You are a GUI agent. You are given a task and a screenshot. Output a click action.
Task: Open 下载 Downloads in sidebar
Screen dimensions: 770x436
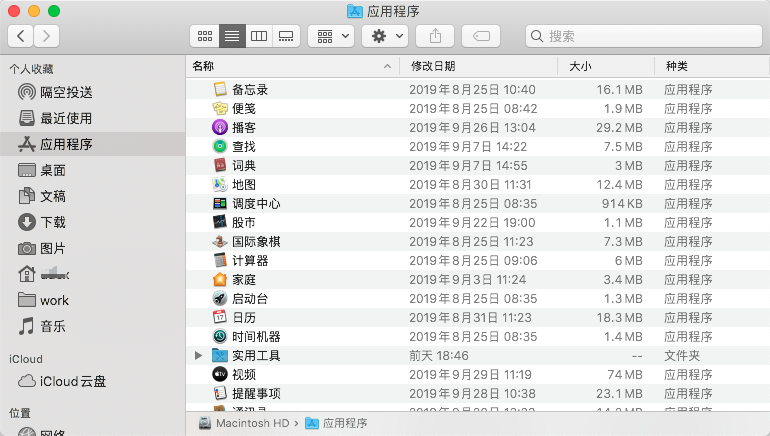click(53, 222)
